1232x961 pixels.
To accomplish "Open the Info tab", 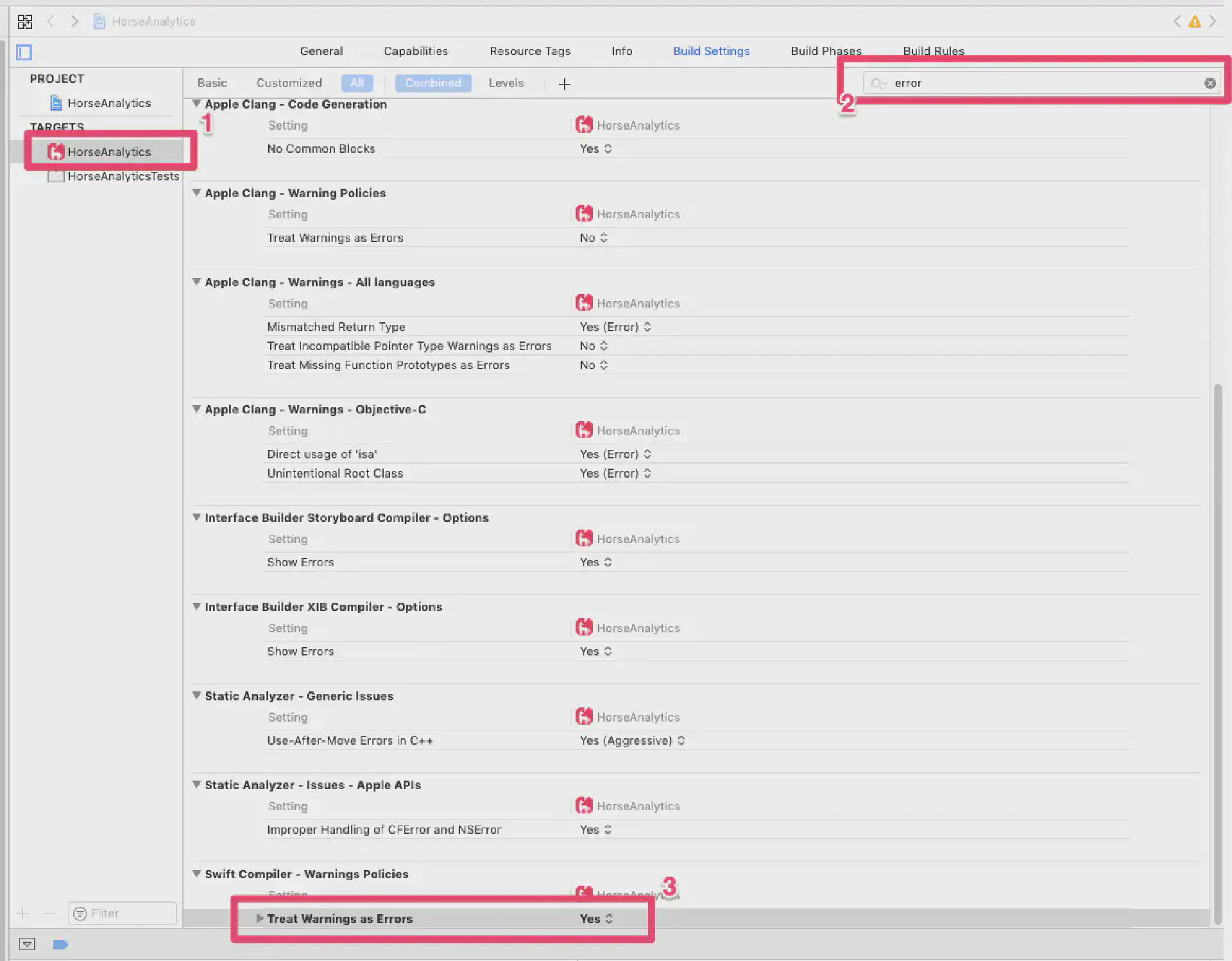I will [x=621, y=51].
